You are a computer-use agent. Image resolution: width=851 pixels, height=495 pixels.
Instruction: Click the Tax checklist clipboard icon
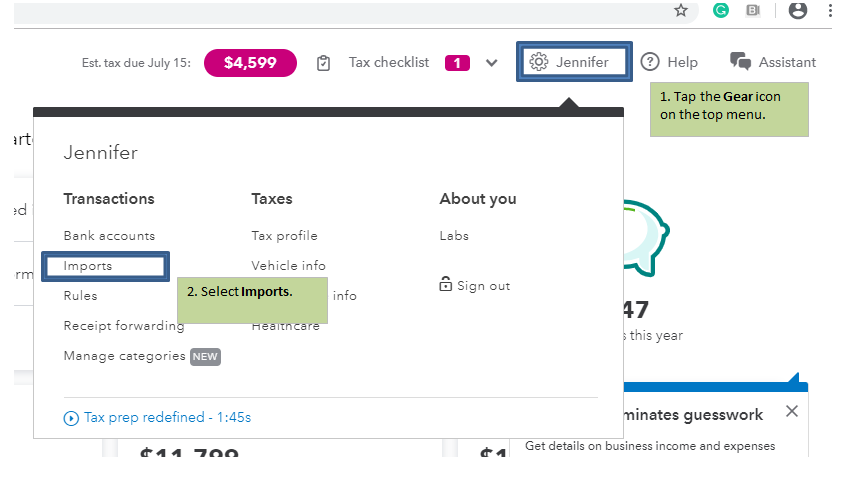pyautogui.click(x=323, y=63)
